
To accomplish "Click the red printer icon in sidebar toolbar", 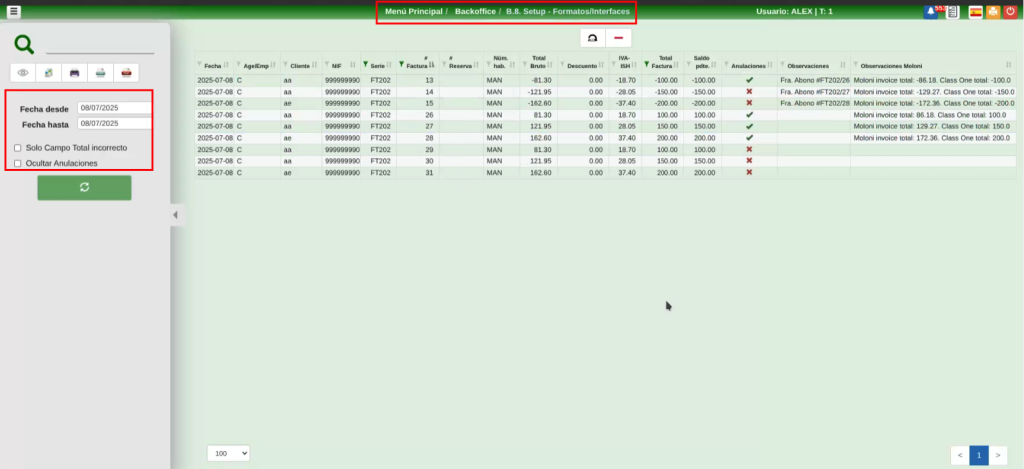I will click(x=126, y=73).
